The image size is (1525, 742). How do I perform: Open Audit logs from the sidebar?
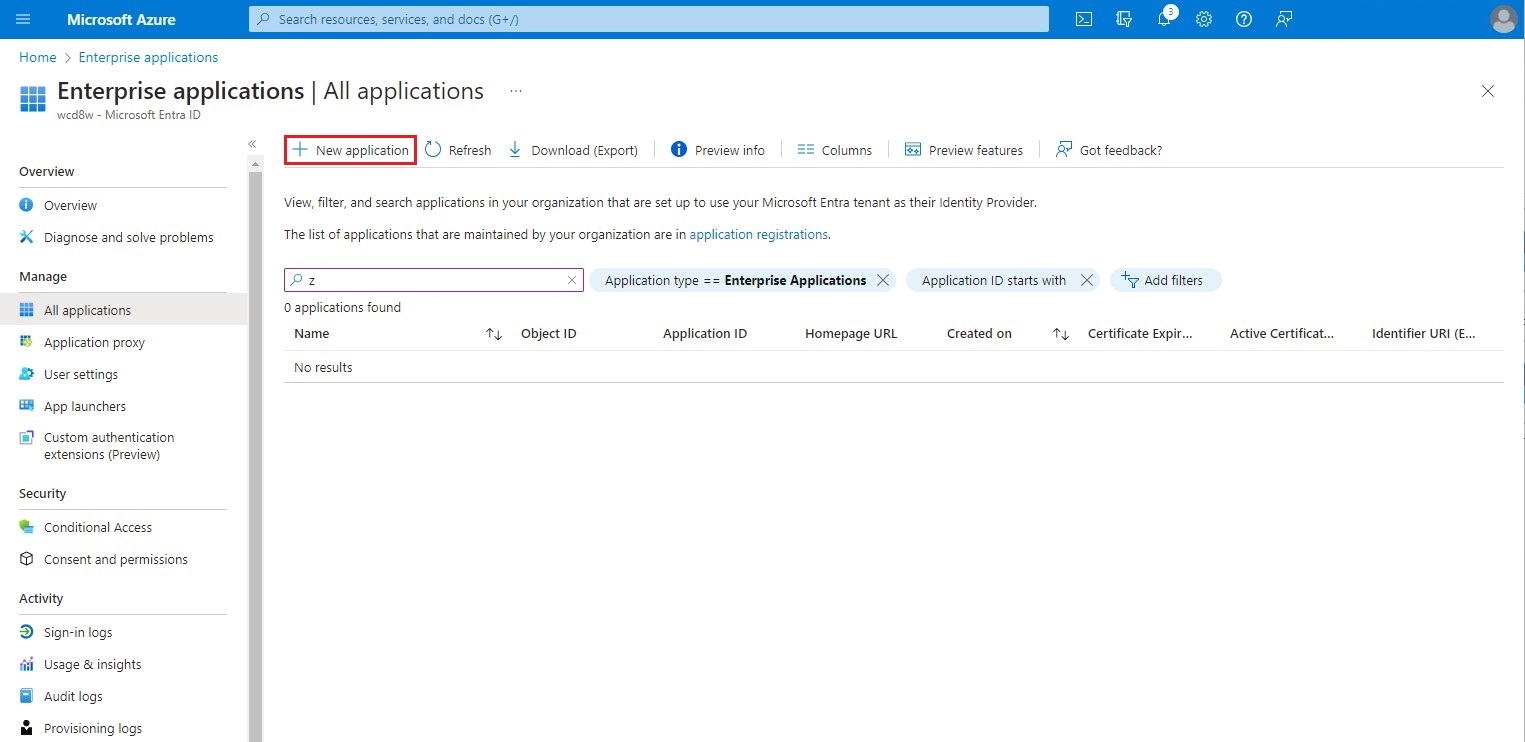(73, 695)
